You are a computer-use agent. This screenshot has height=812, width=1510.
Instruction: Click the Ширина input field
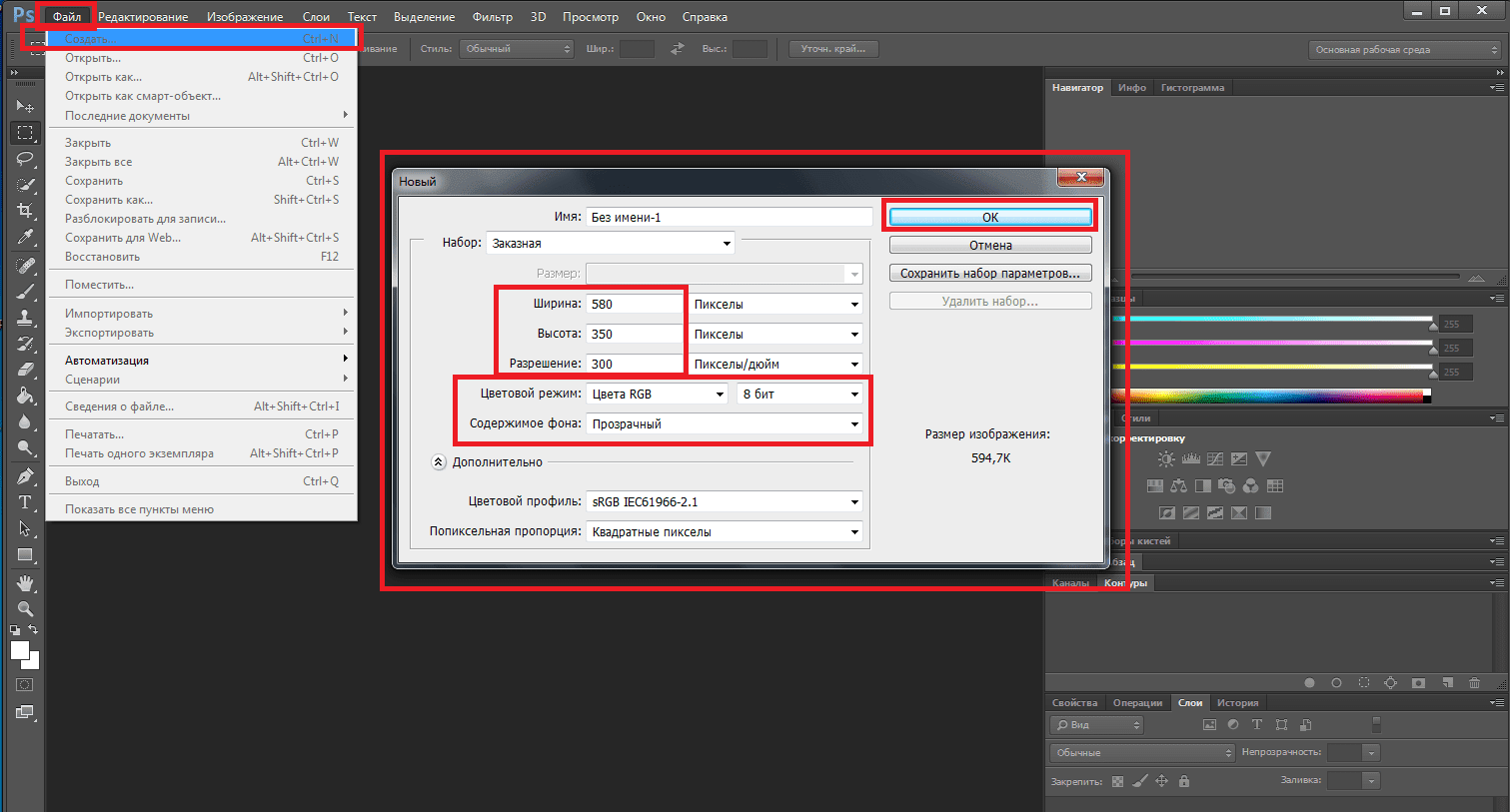click(x=635, y=304)
